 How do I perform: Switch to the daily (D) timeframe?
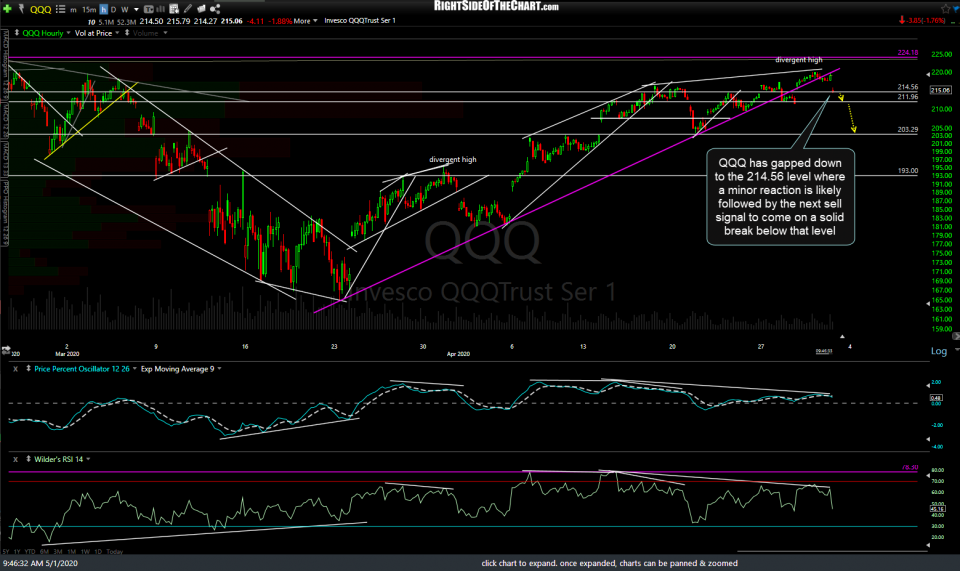pos(113,9)
